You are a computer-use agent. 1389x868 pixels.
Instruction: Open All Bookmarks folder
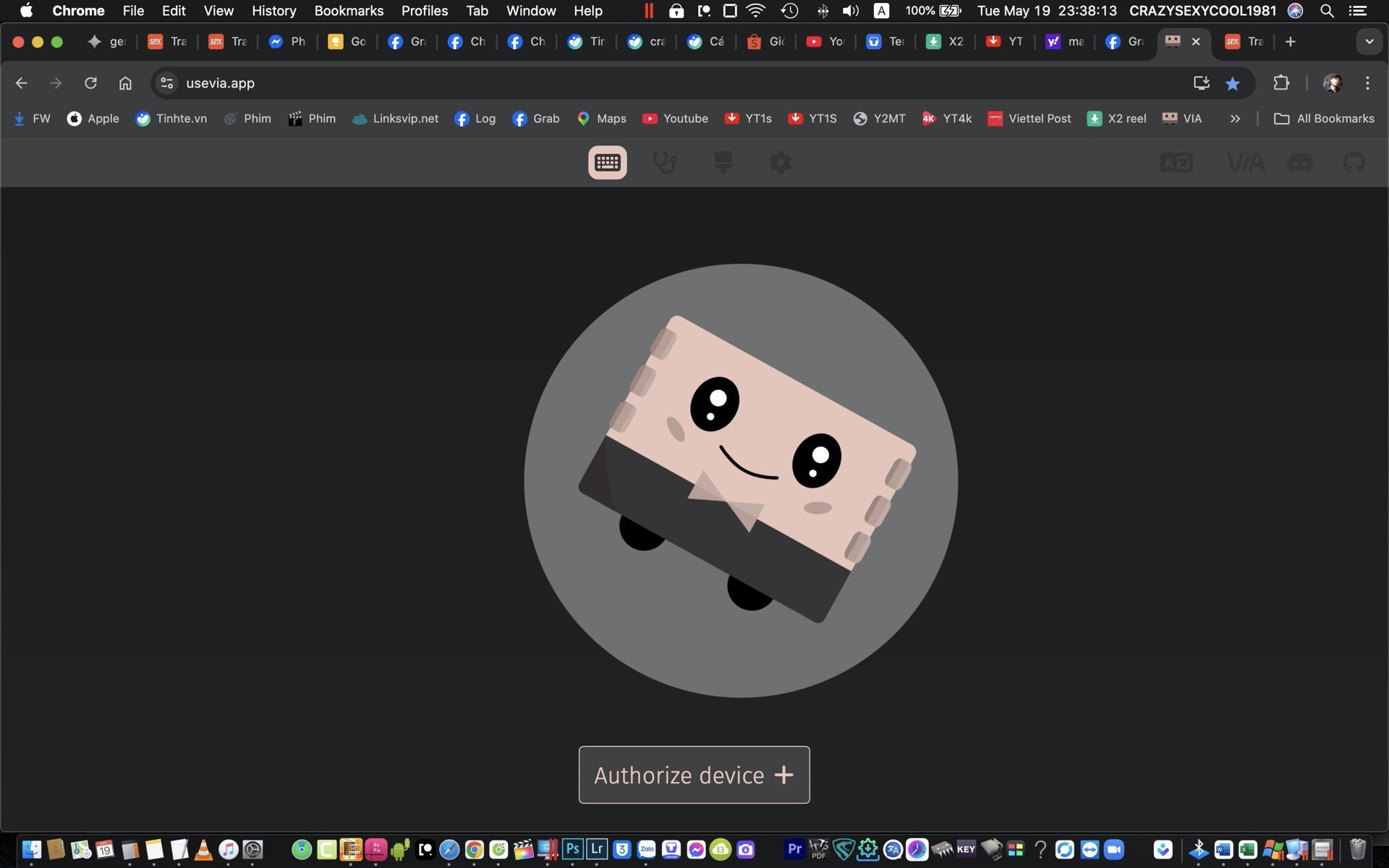pyautogui.click(x=1324, y=119)
